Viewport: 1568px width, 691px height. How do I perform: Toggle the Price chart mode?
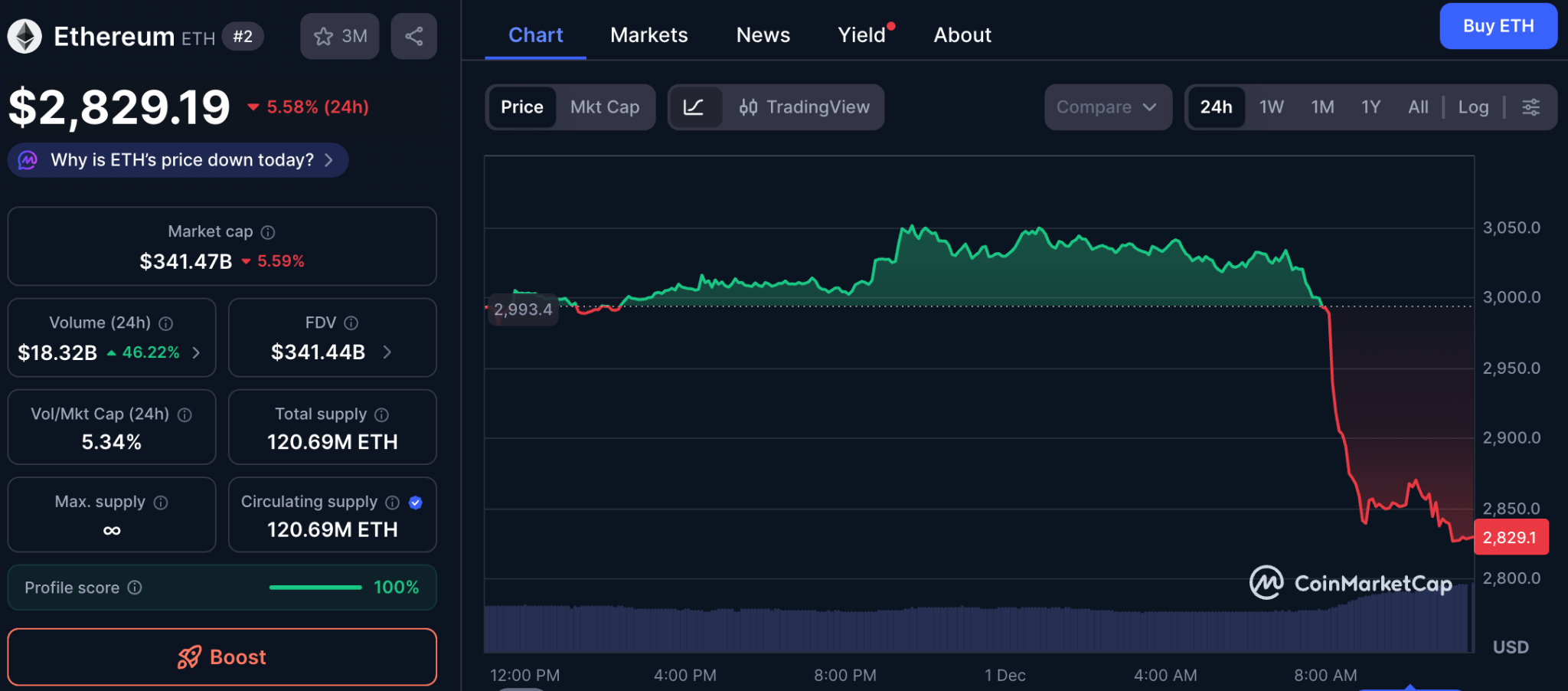click(x=522, y=107)
